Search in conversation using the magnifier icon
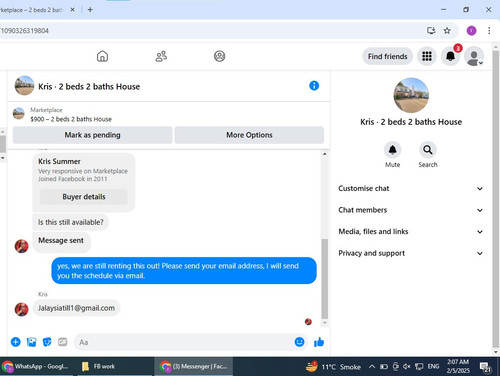500x376 pixels. pyautogui.click(x=428, y=150)
